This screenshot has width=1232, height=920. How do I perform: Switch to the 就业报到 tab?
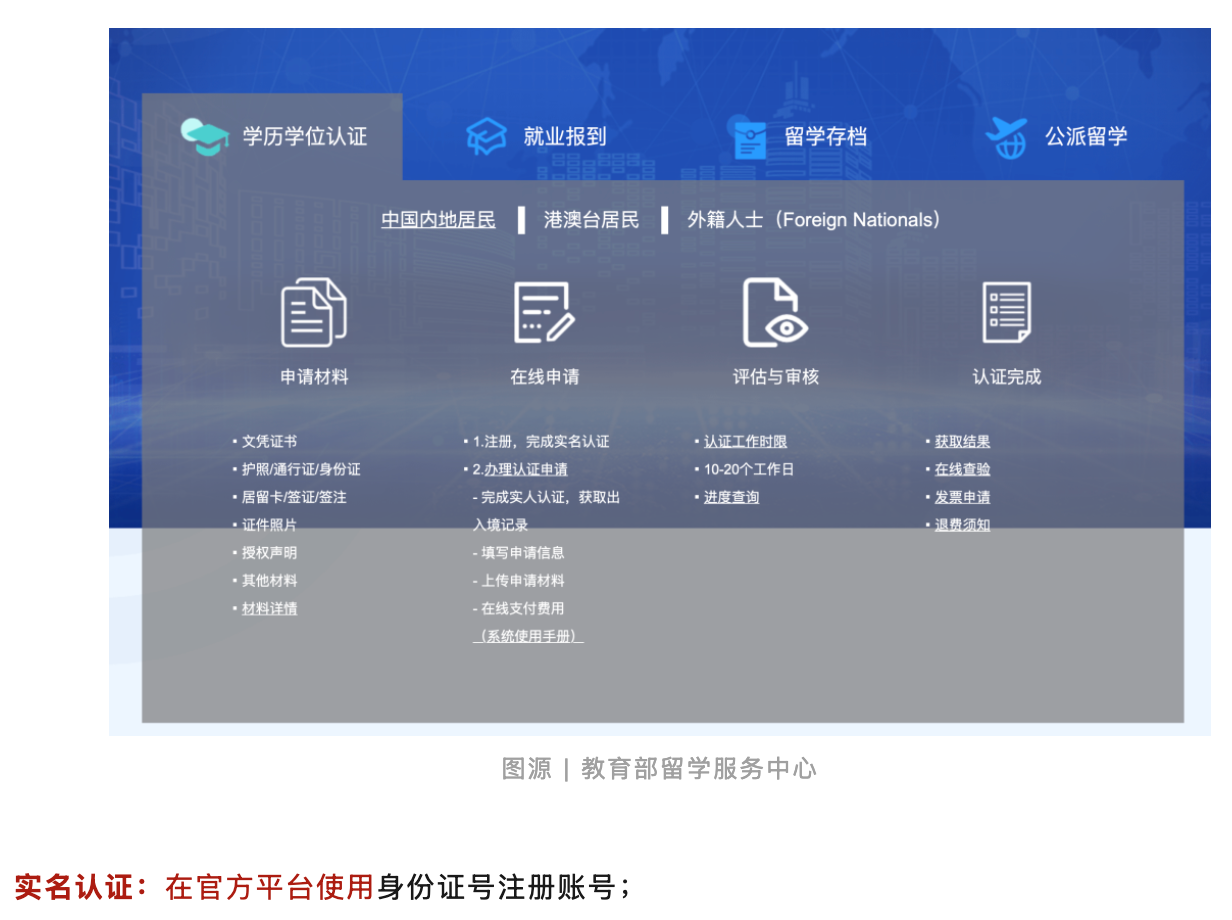point(564,137)
